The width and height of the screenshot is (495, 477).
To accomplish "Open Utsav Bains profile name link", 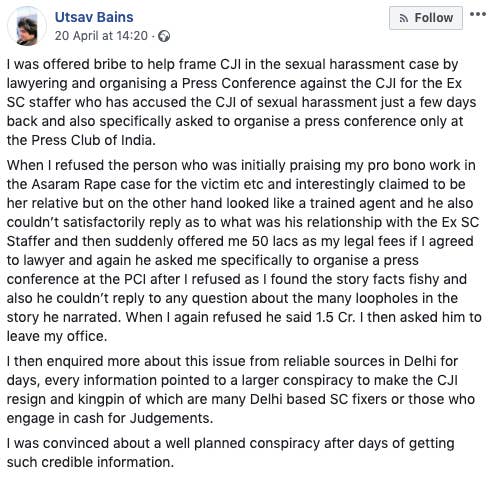I will tap(94, 17).
